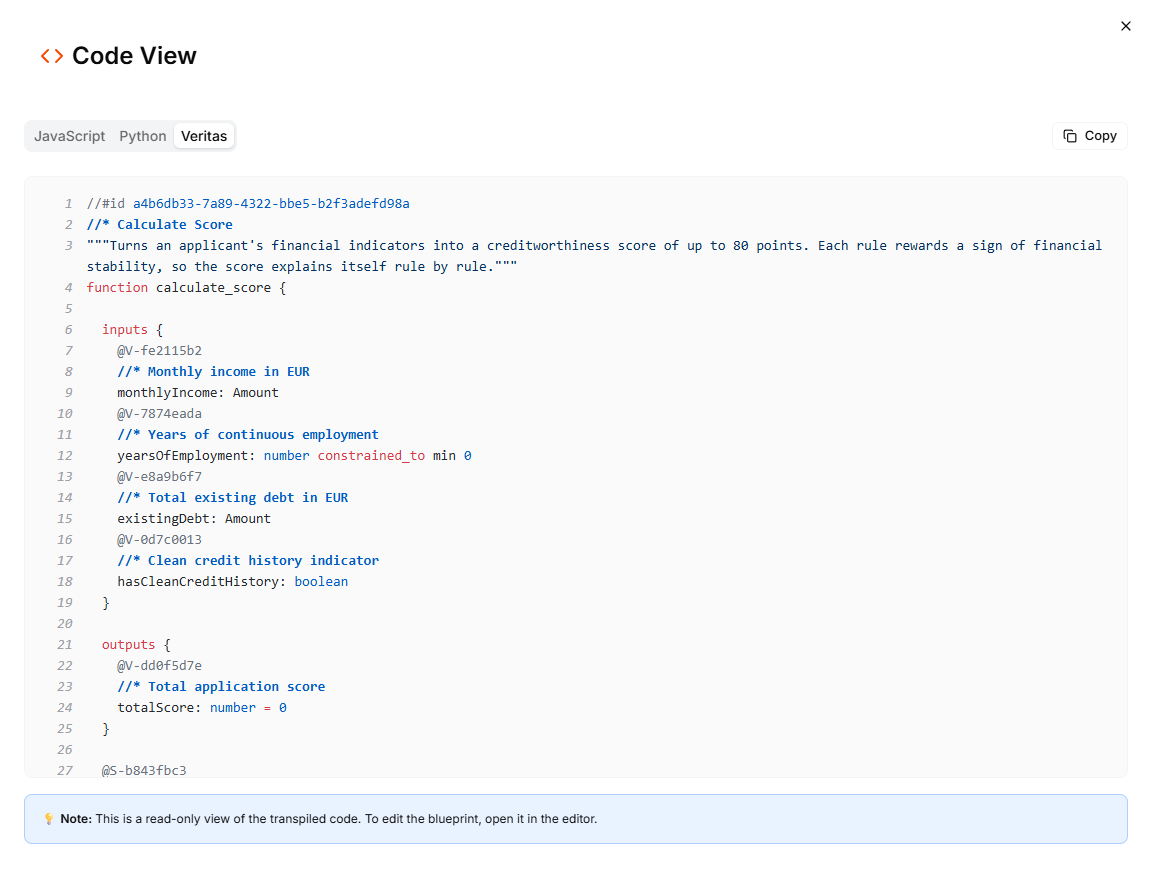The height and width of the screenshot is (884, 1152).
Task: Close the Code View dialog
Action: point(1126,26)
